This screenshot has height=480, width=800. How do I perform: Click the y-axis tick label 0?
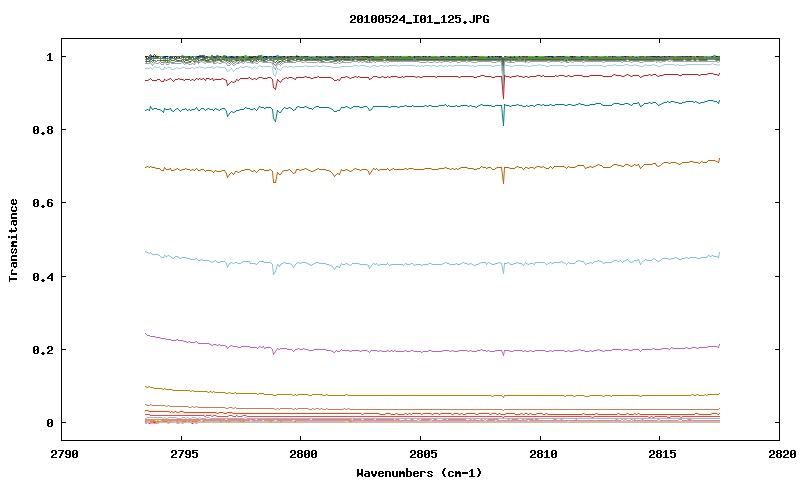49,423
